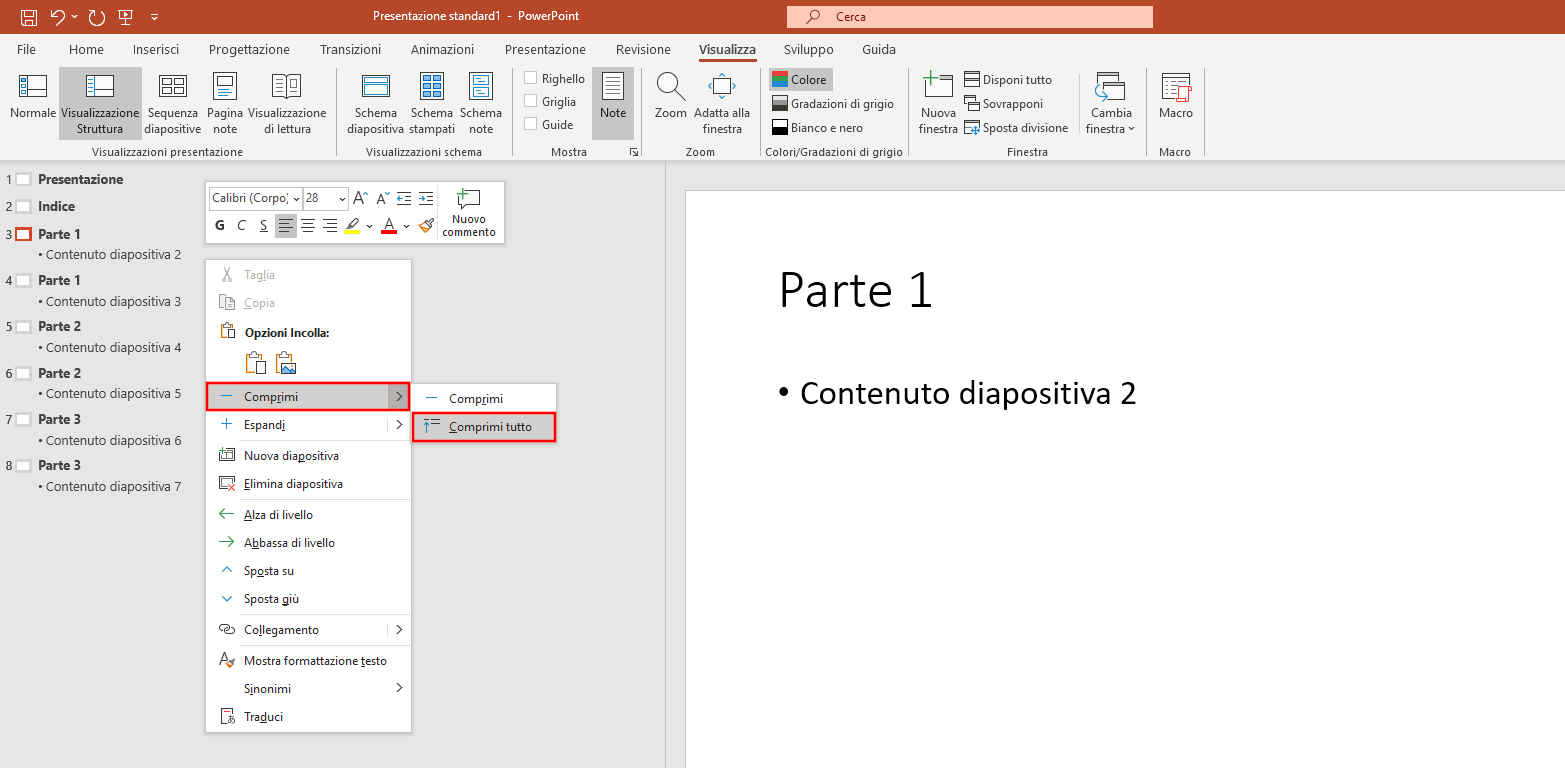Click the Undo arrow icon
Screen dimensions: 1565x768
point(58,16)
